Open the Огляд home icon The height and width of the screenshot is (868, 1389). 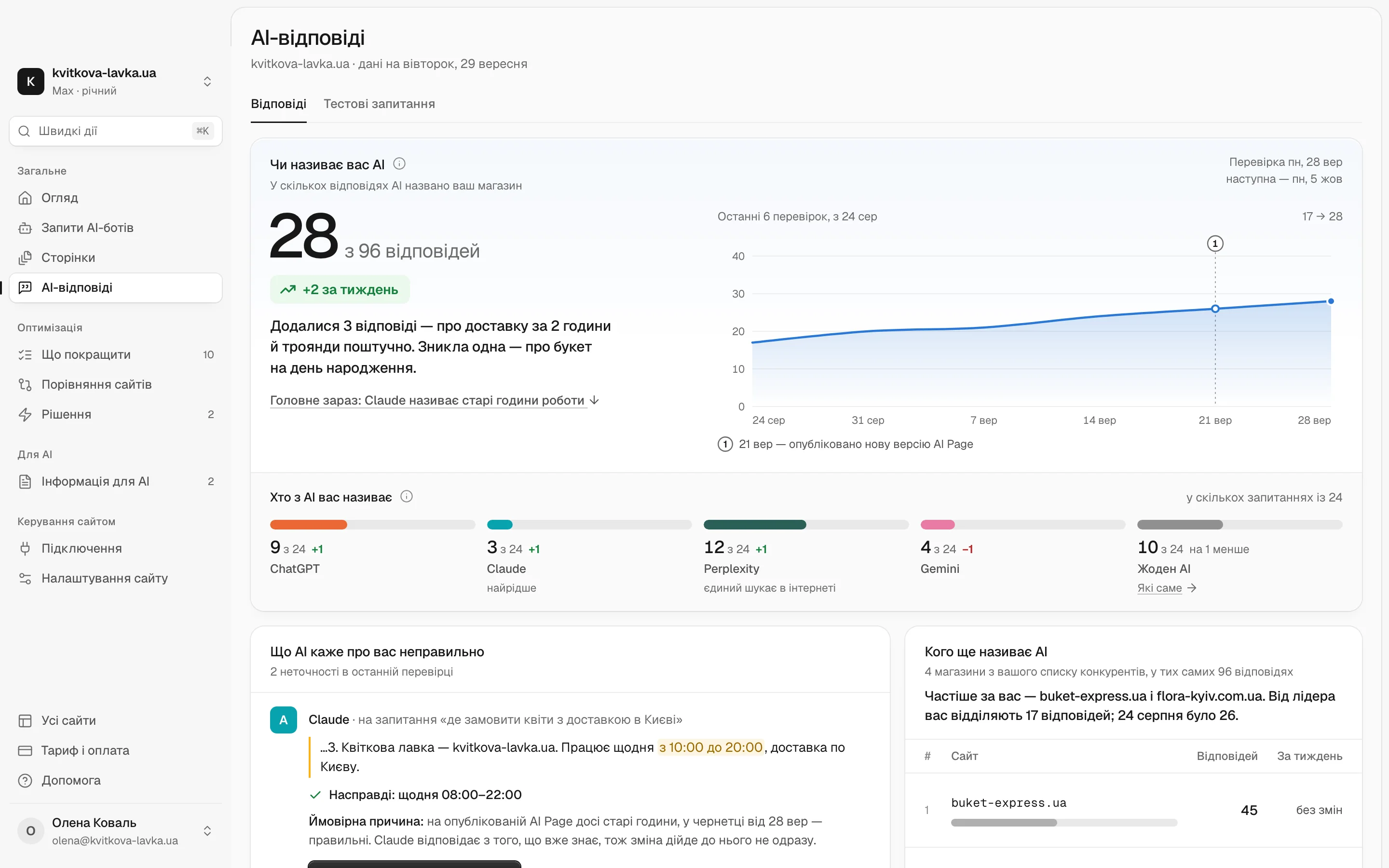tap(25, 198)
